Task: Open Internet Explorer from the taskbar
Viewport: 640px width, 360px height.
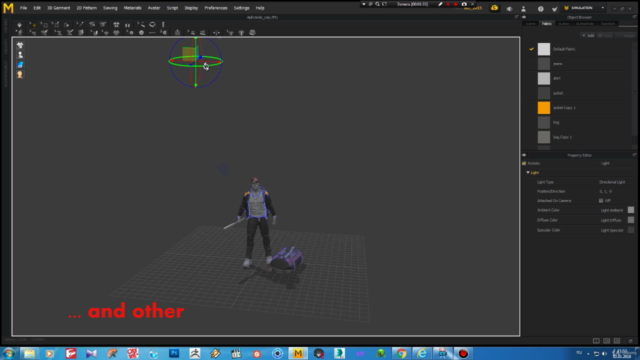Action: (x=422, y=353)
